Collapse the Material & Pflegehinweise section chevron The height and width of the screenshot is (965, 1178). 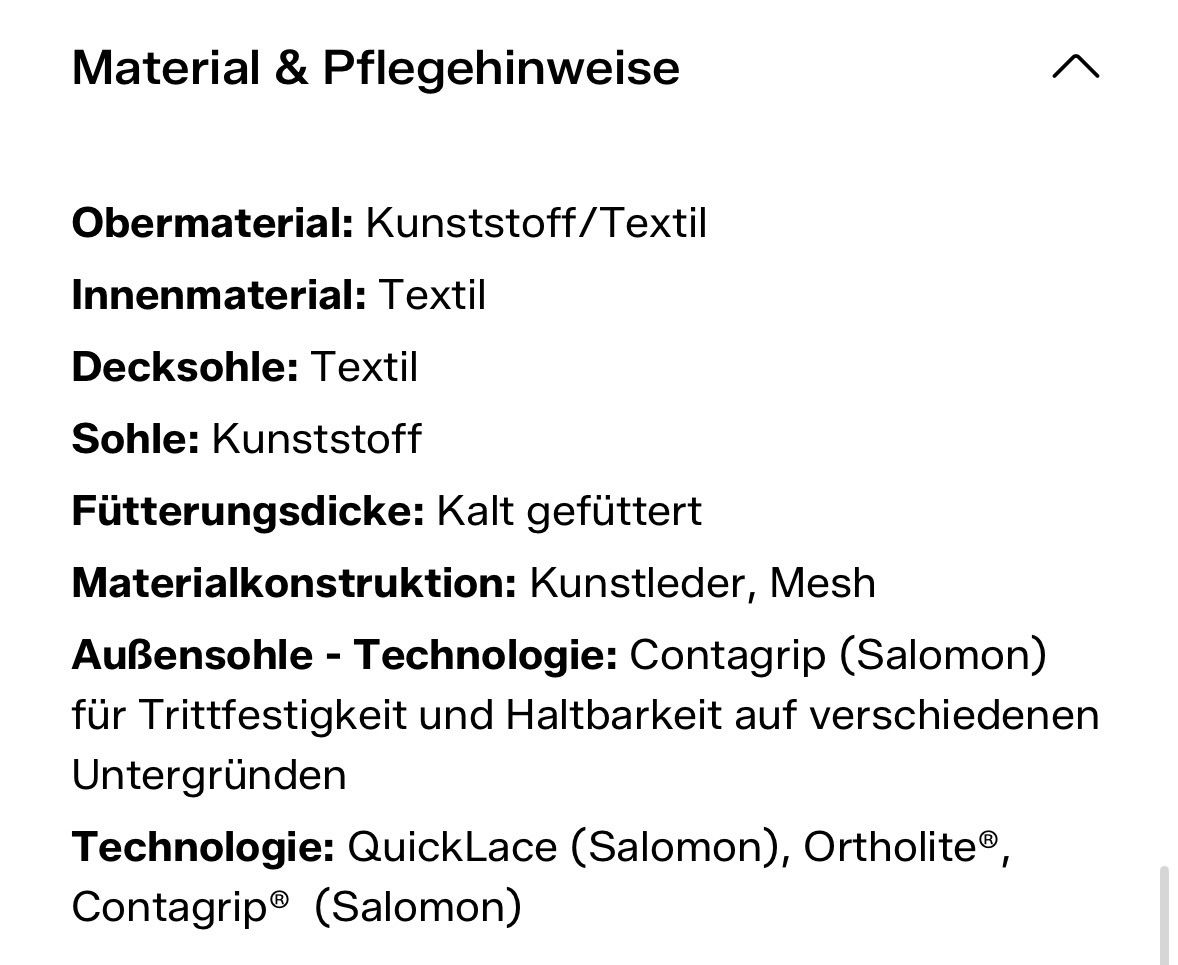click(x=1076, y=67)
